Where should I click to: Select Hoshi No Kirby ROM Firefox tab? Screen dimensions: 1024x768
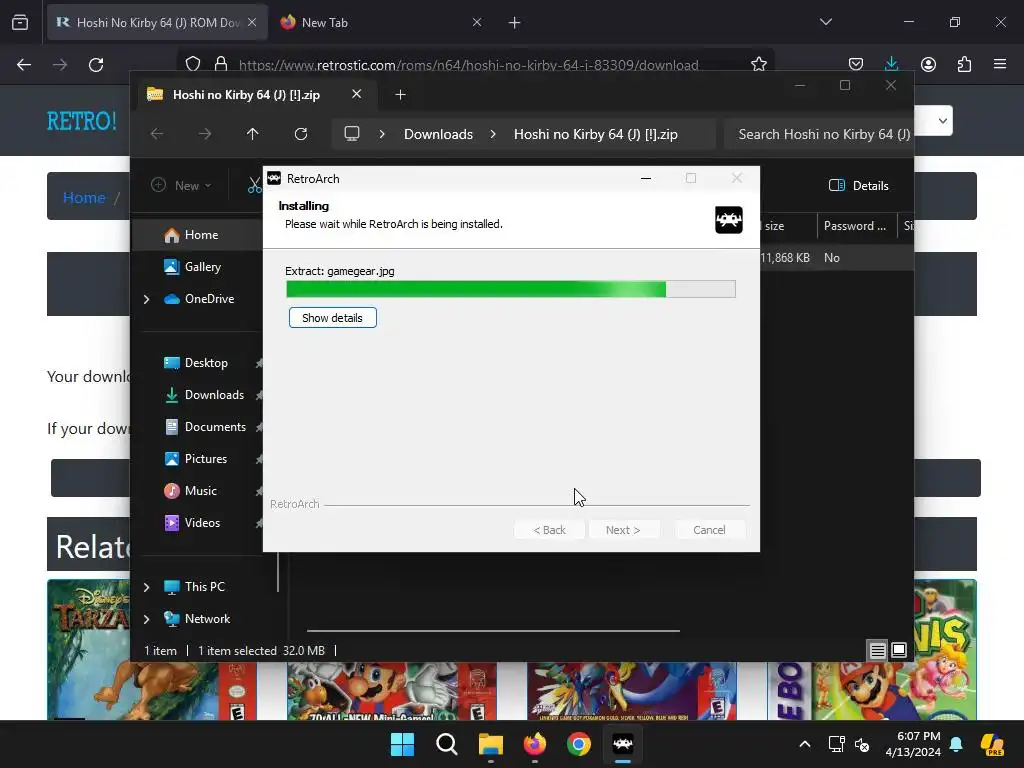(x=157, y=23)
